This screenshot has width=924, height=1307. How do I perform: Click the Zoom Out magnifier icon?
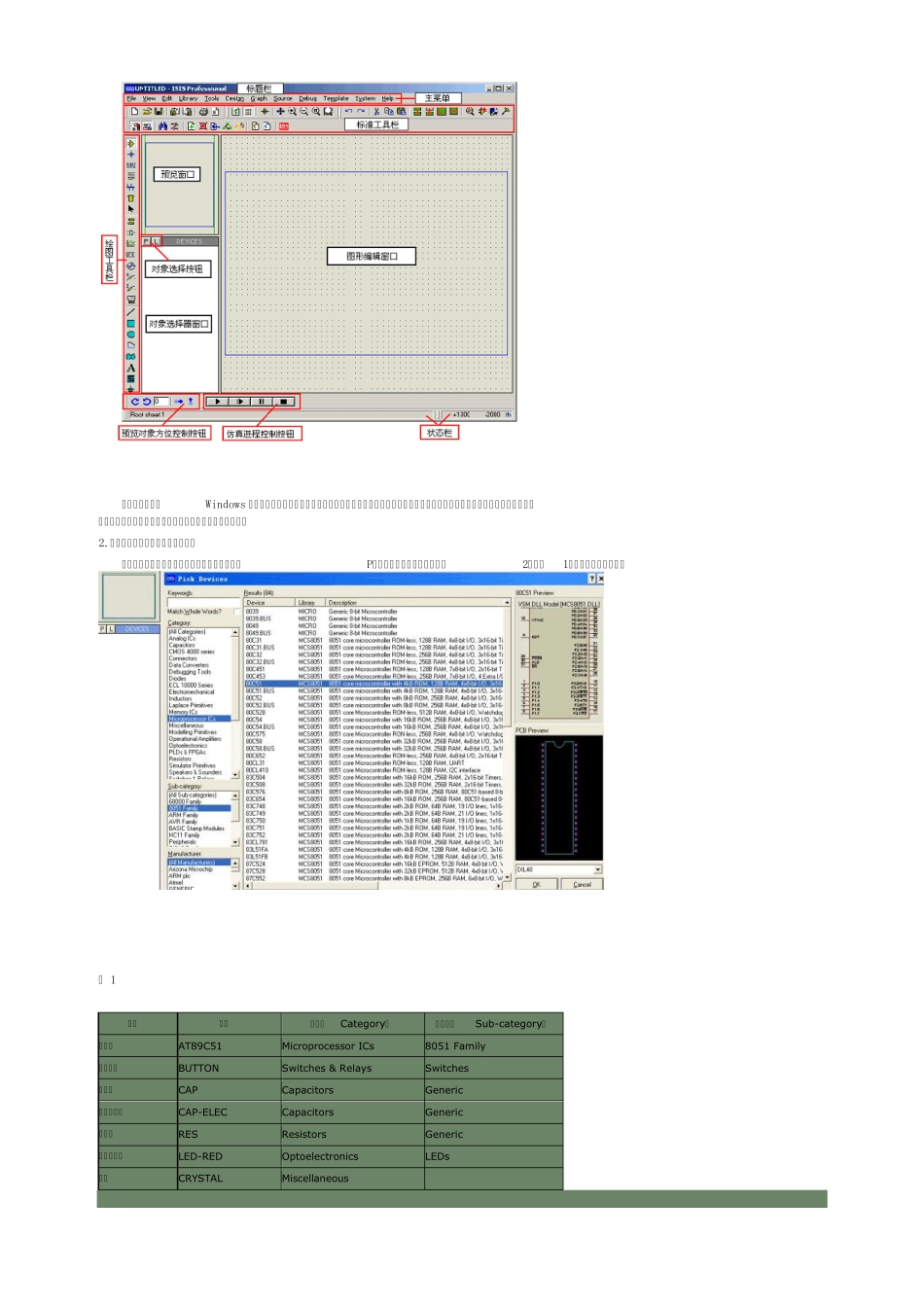303,111
